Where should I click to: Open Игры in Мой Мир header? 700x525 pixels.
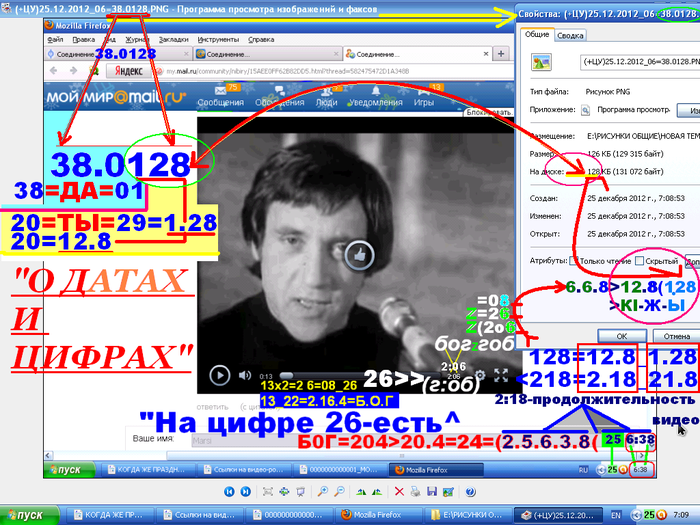click(423, 96)
